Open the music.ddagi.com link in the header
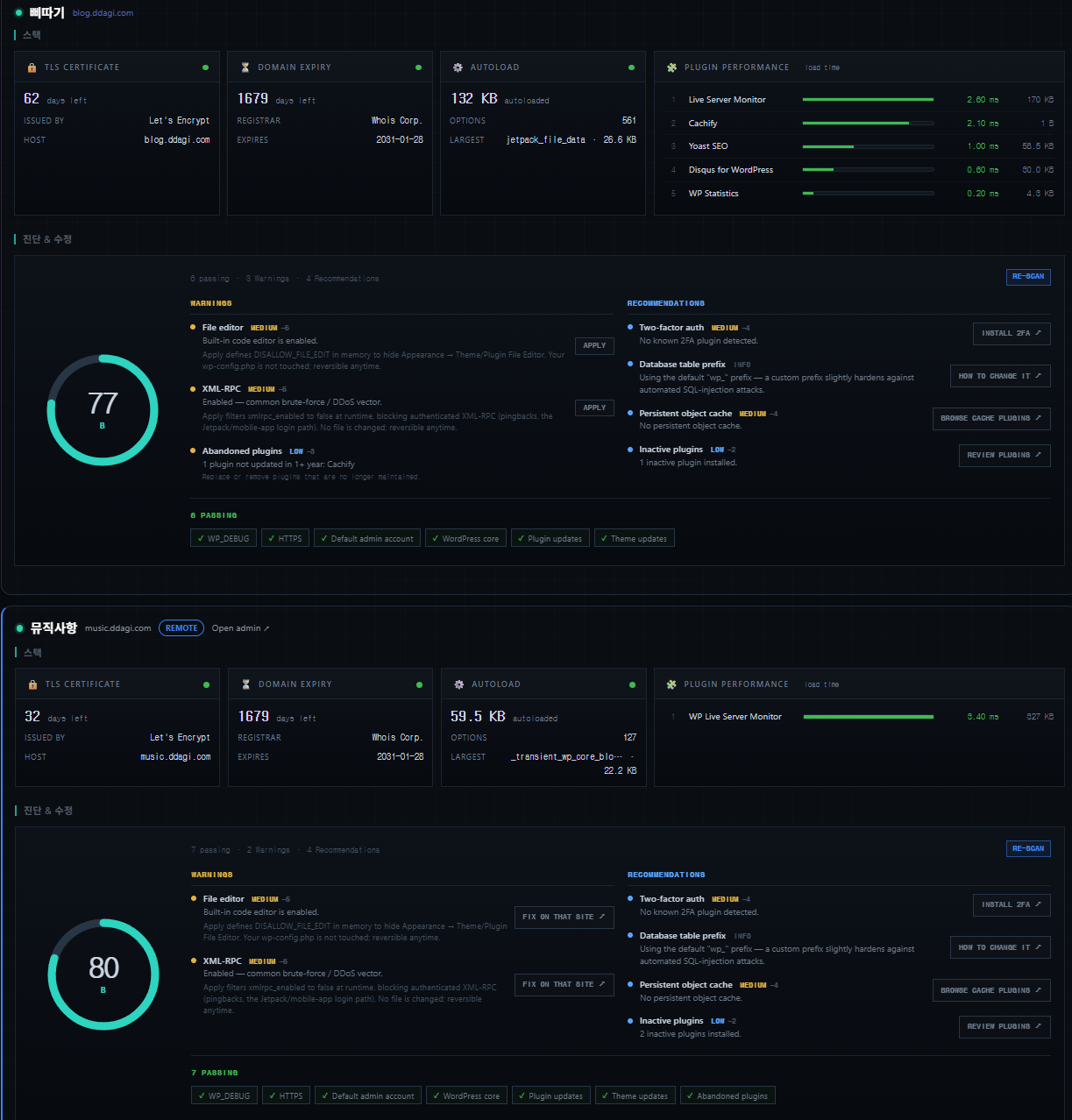The height and width of the screenshot is (1120, 1072). coord(117,628)
